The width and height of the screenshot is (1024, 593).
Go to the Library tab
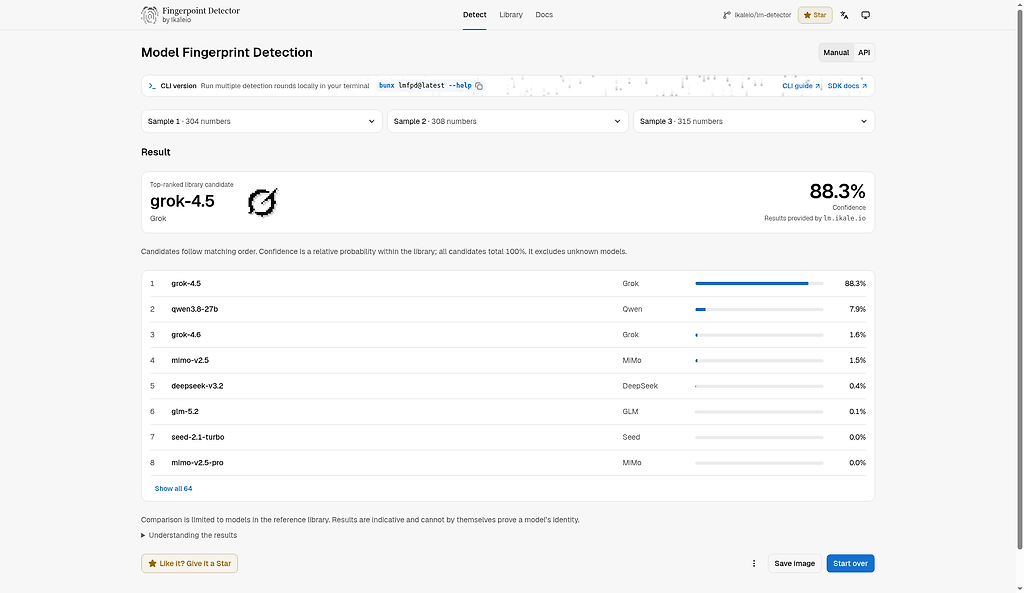[x=511, y=15]
